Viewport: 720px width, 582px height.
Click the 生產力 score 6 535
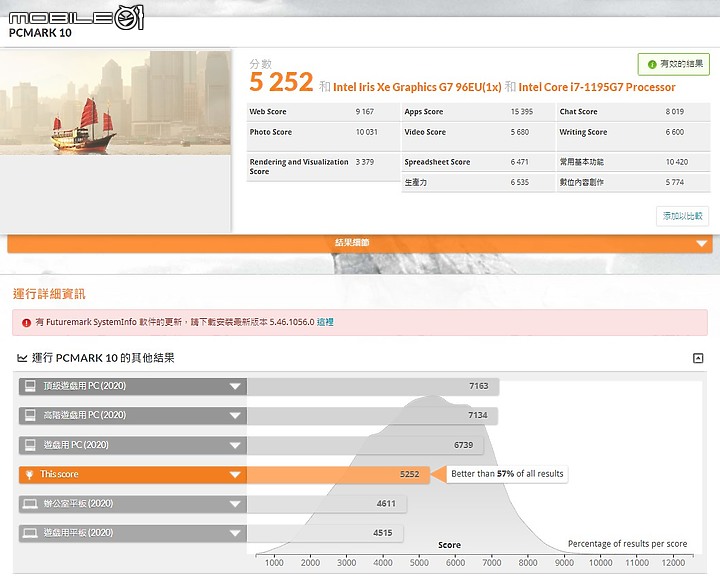pyautogui.click(x=520, y=182)
